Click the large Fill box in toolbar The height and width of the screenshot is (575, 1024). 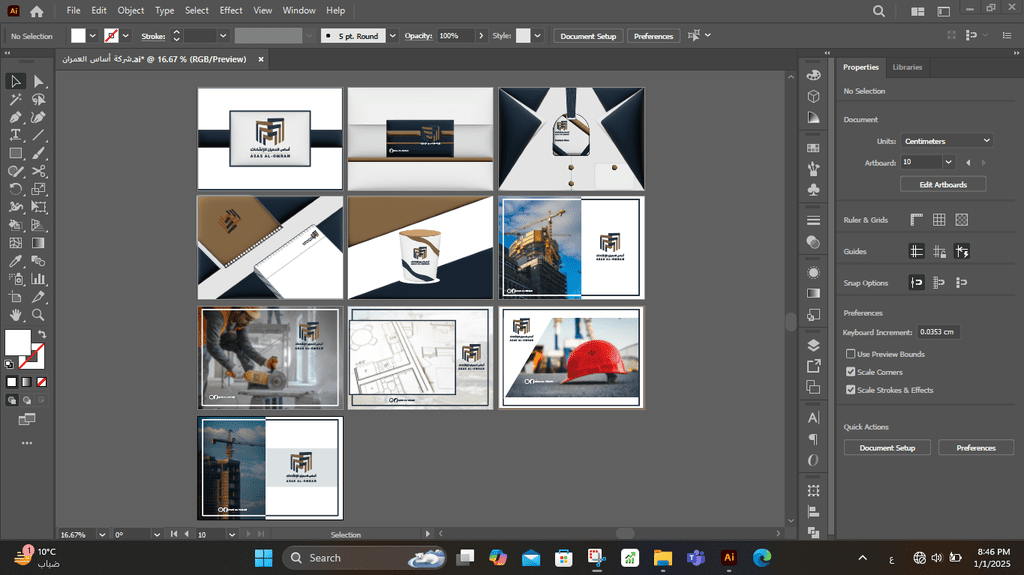[18, 342]
